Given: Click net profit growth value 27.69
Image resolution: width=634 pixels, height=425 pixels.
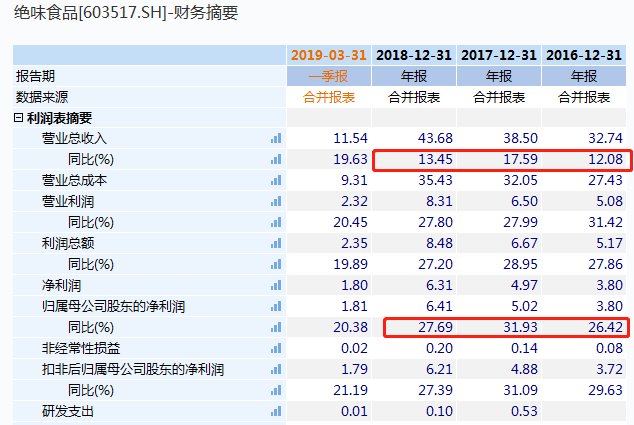Looking at the screenshot, I should coord(435,328).
